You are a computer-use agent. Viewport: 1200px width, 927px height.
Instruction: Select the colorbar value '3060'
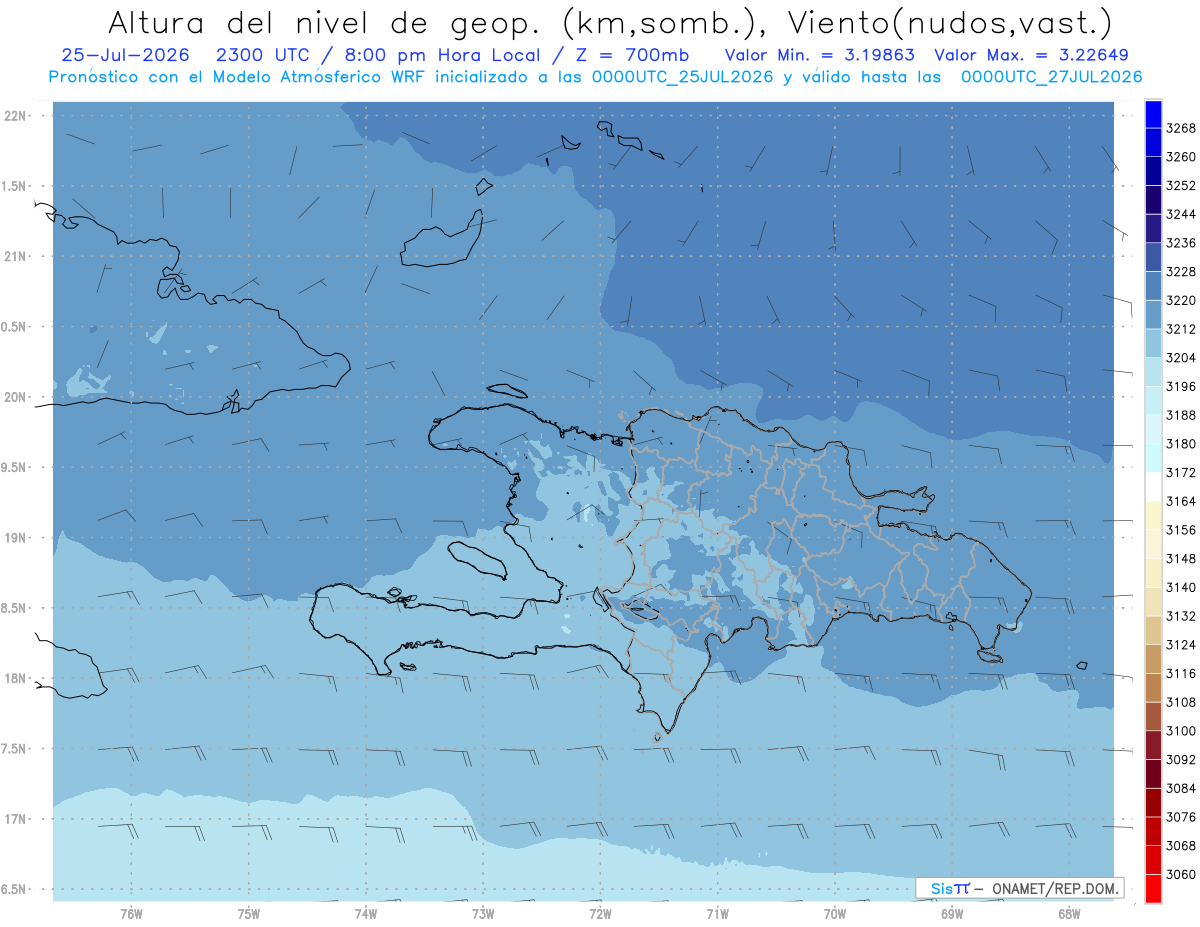tap(1180, 874)
